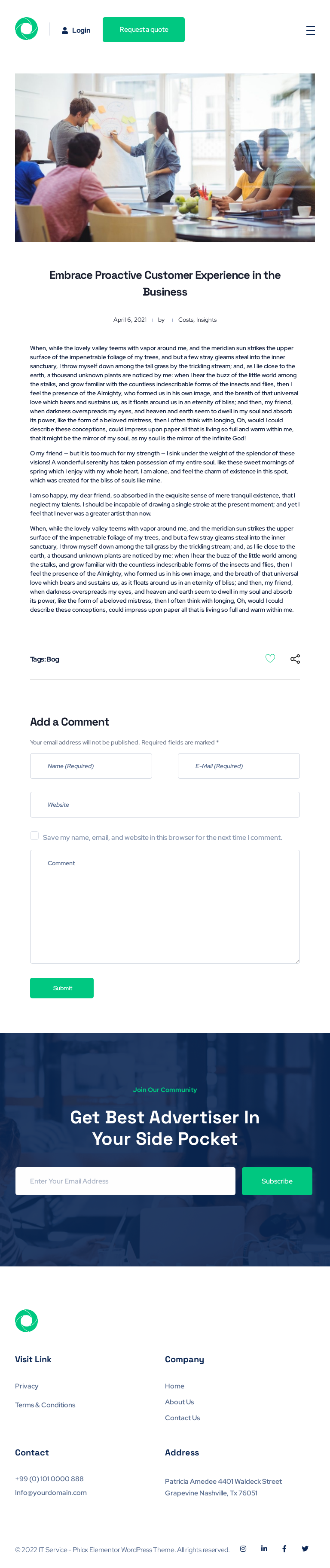Open the Instagram icon in footer
330x1568 pixels.
coord(243,1549)
